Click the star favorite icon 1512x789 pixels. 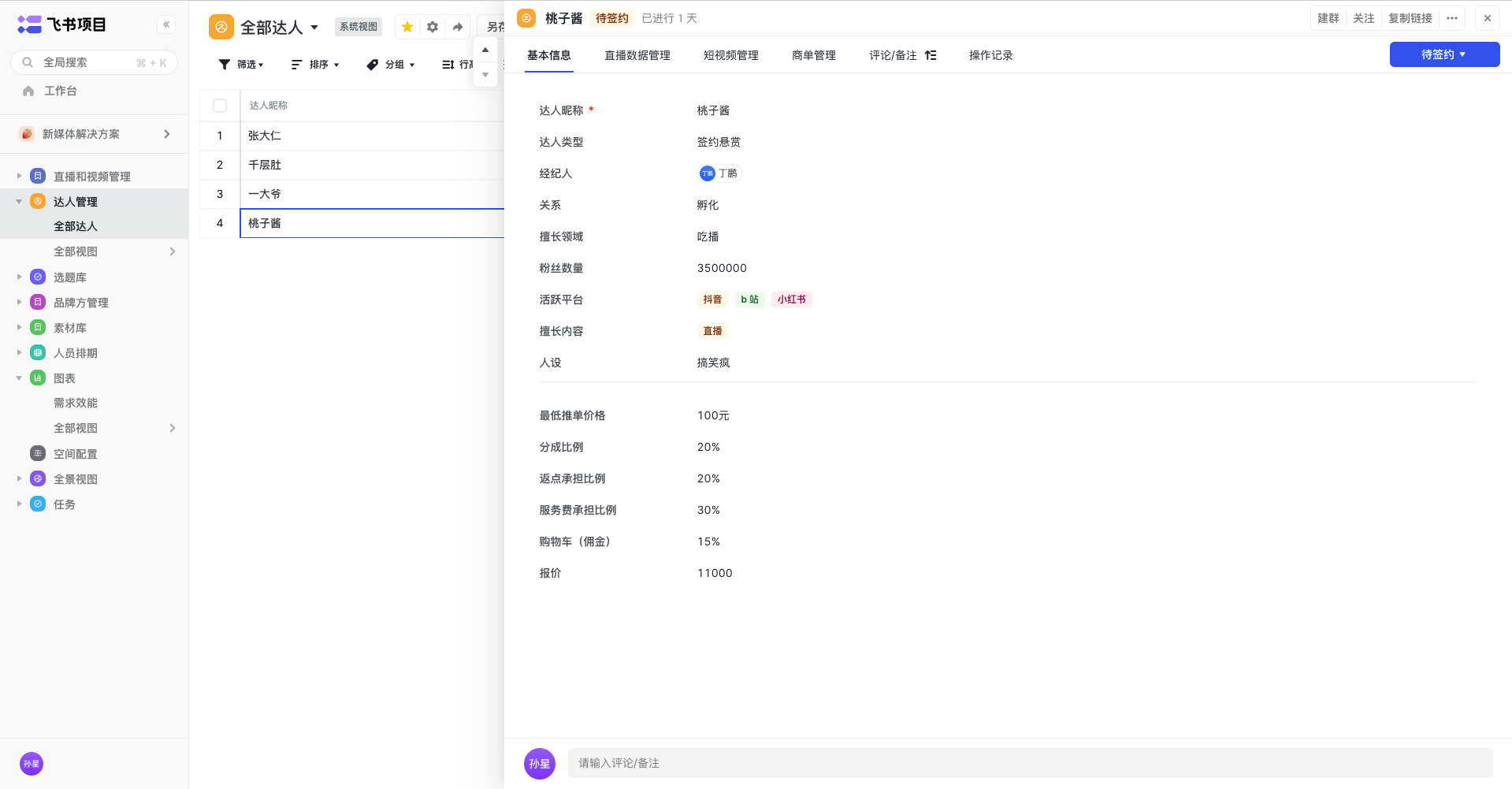click(407, 27)
